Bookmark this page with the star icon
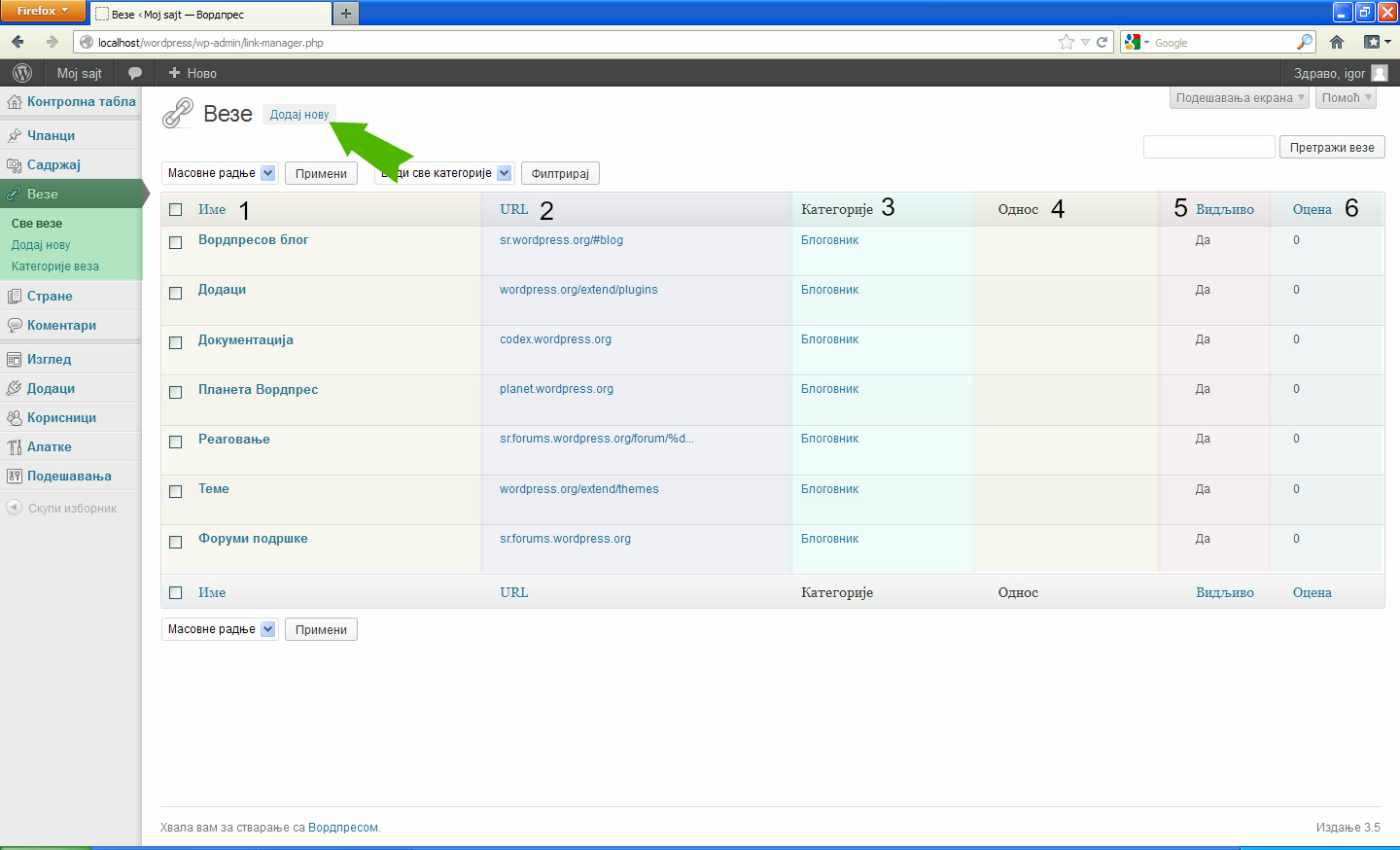The image size is (1400, 850). tap(1067, 42)
